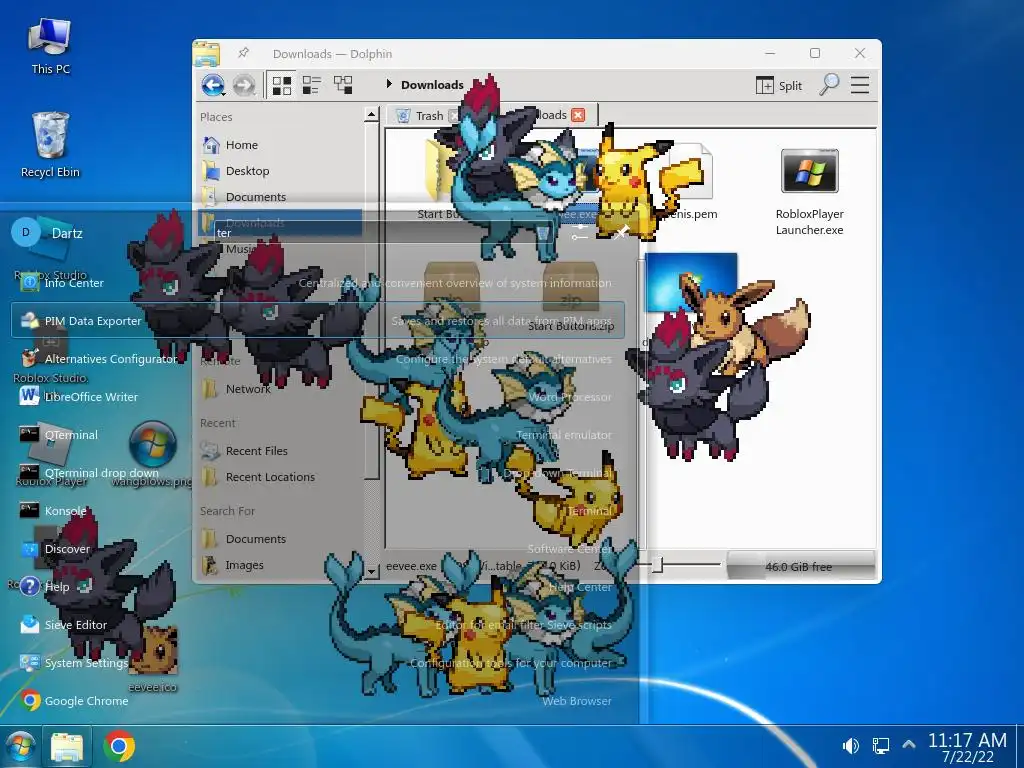The height and width of the screenshot is (768, 1024).
Task: Launch PIM Data Exporter
Action: click(x=318, y=320)
